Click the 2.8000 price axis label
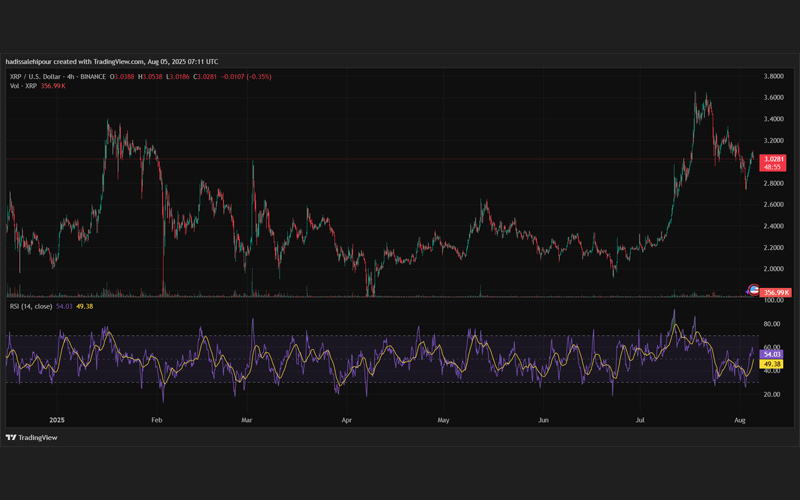Screen dimensions: 800x500 click(x=773, y=183)
